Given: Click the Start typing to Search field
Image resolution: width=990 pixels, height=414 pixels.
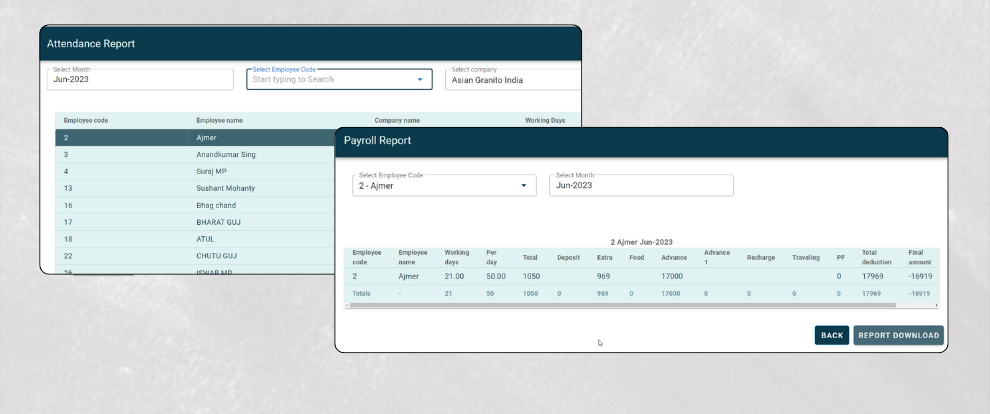Looking at the screenshot, I should pyautogui.click(x=330, y=80).
